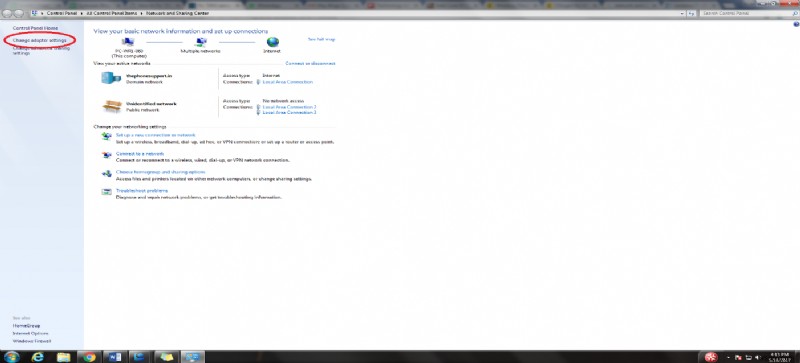Screen dimensions: 800x363
Task: Open File Explorer folder from taskbar
Action: pyautogui.click(x=63, y=357)
